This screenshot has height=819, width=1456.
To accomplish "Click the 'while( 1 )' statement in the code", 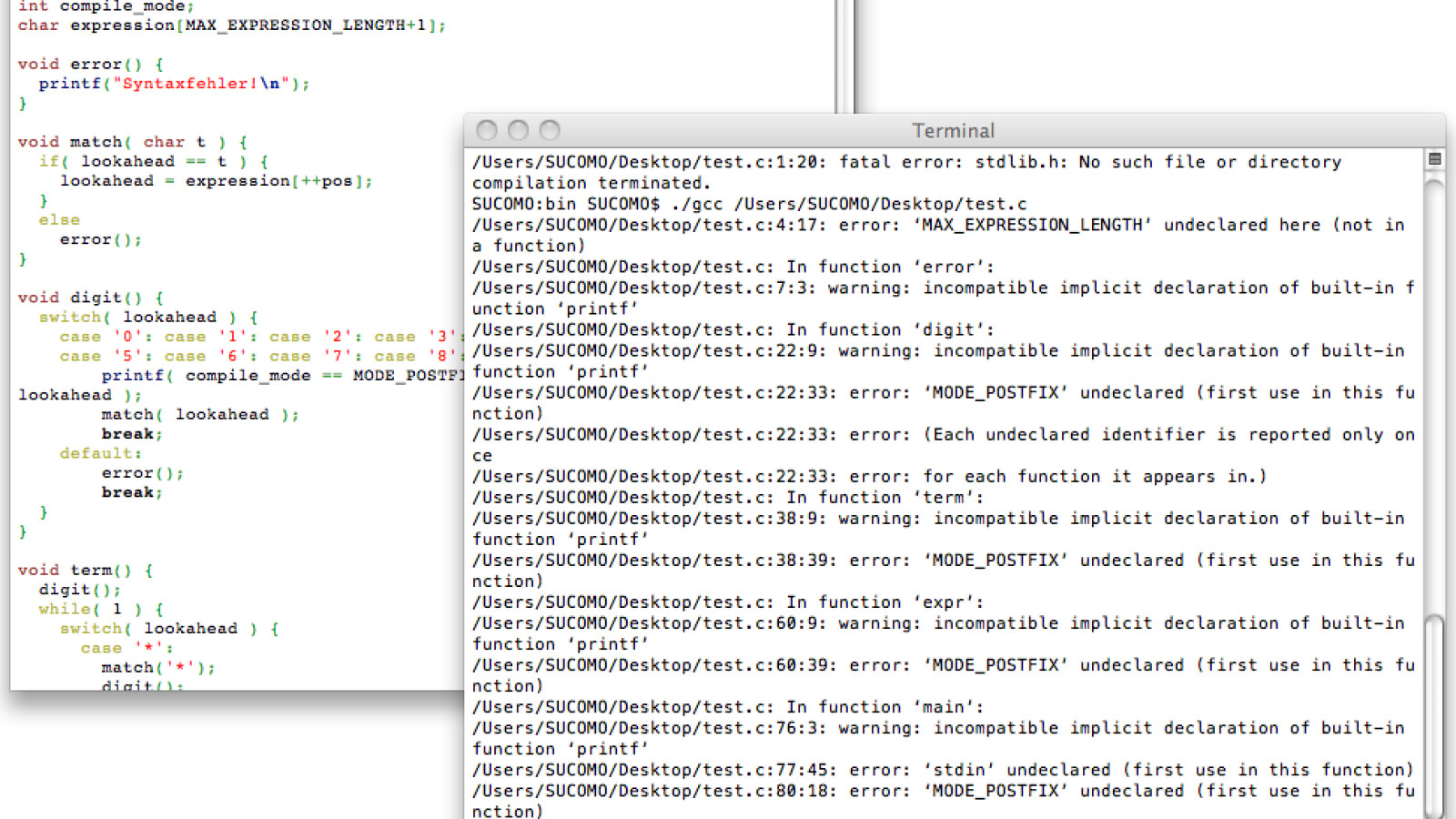I will click(x=100, y=609).
